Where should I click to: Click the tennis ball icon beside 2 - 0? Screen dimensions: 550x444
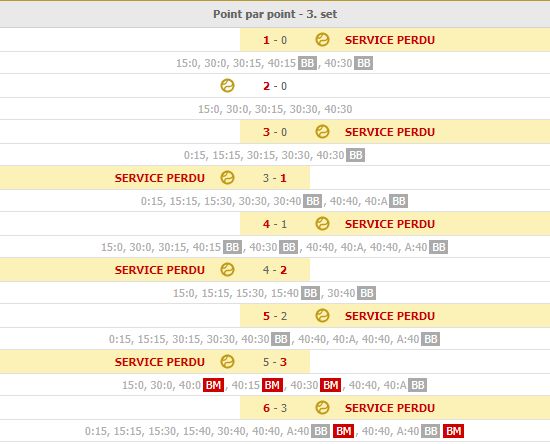(x=227, y=86)
